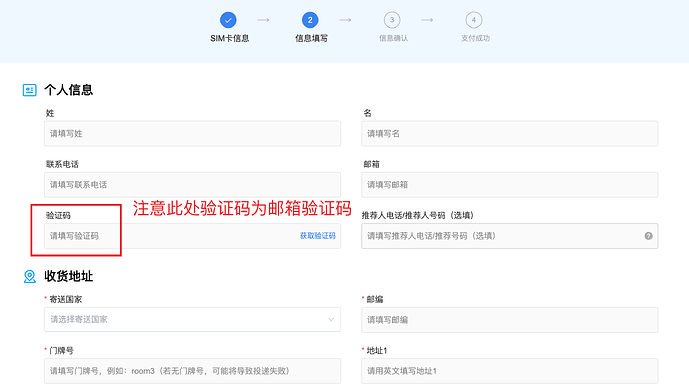Viewport: 689px width, 391px height.
Task: Focus the 姓 surname input field
Action: 192,134
